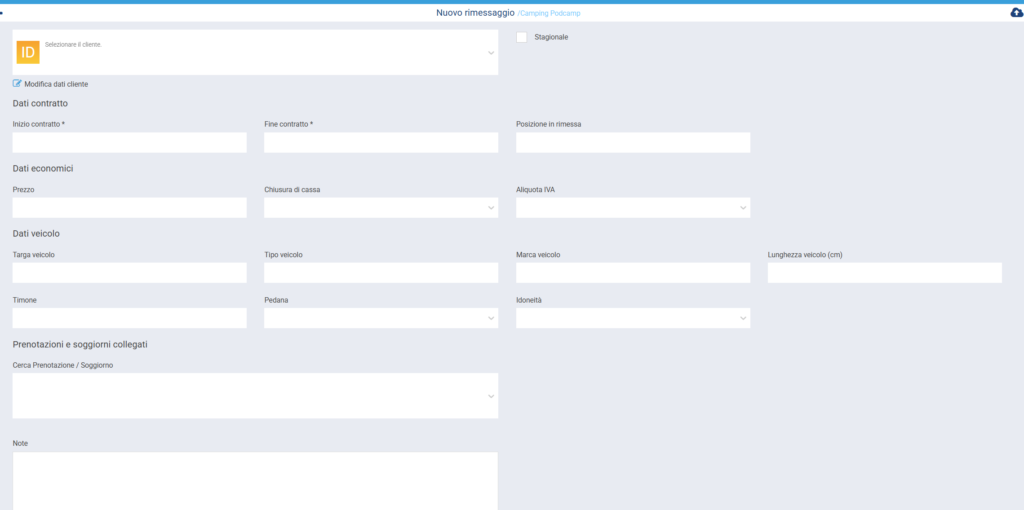Click the Marca veicolo input
The width and height of the screenshot is (1024, 510).
click(x=632, y=273)
